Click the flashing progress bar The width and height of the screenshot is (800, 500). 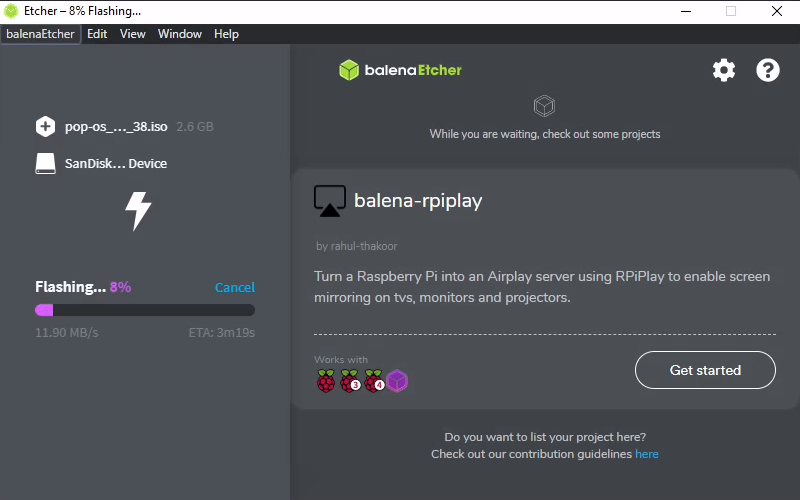pyautogui.click(x=144, y=310)
